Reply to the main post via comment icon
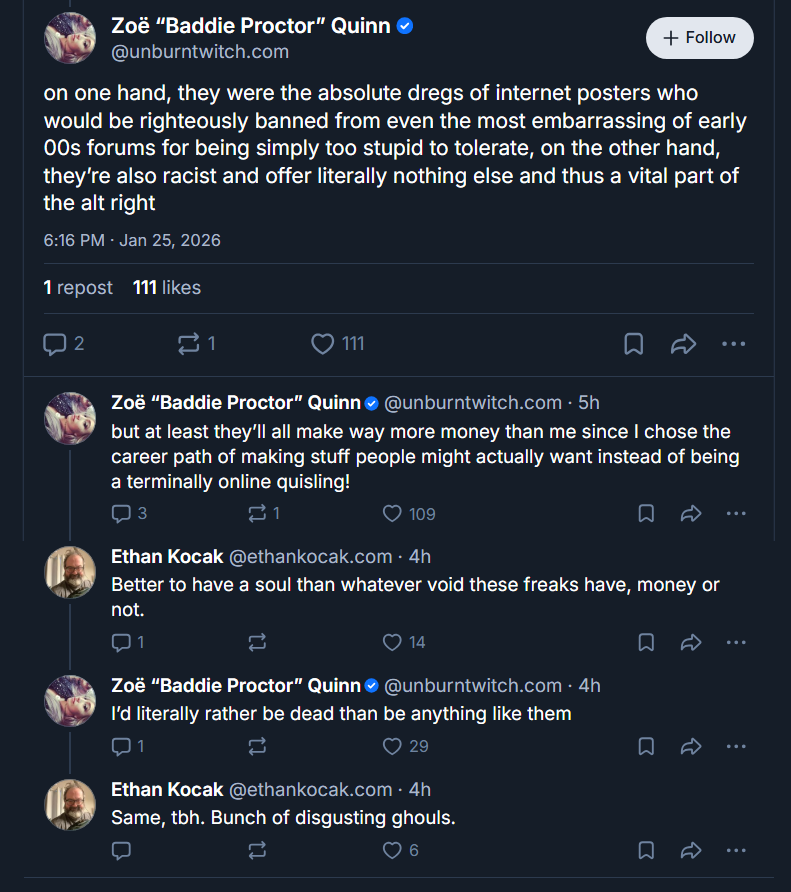The image size is (791, 892). coord(64,344)
